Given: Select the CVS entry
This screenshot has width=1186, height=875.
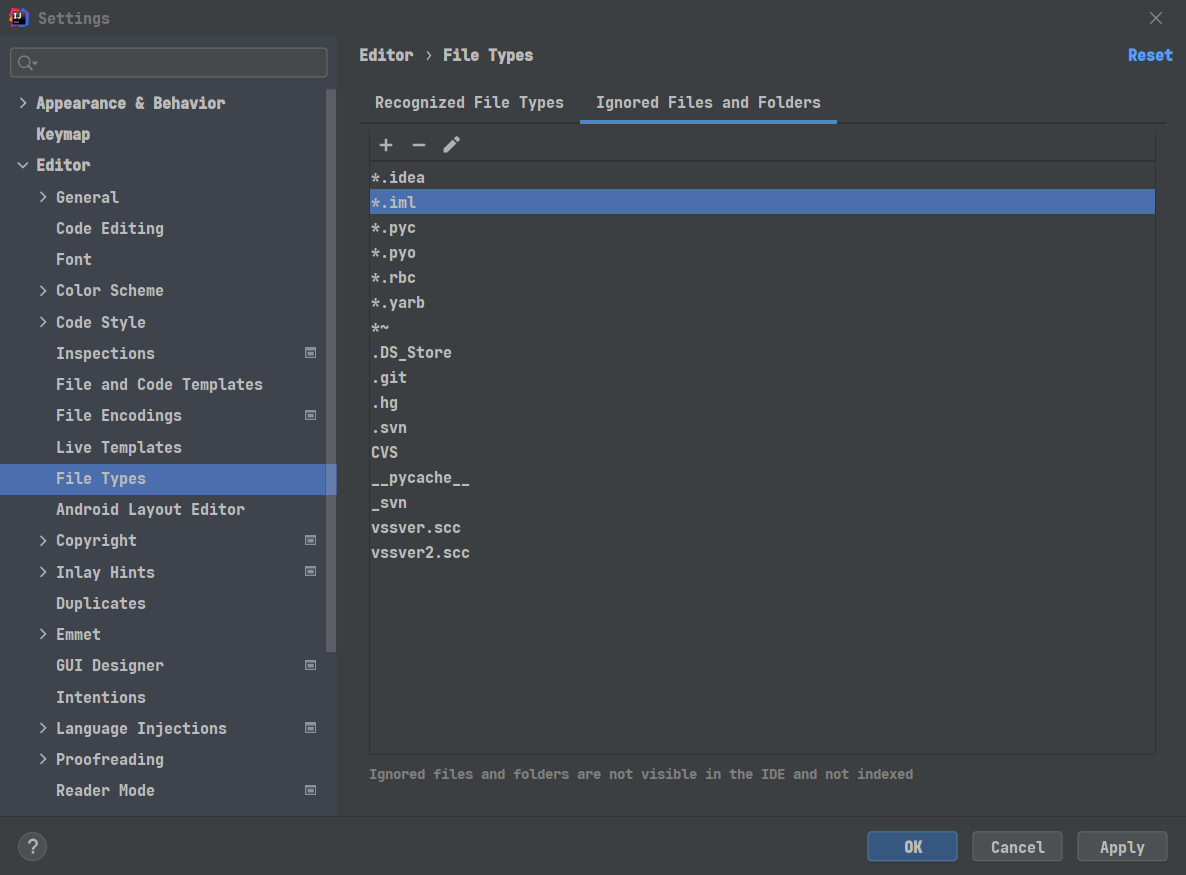Looking at the screenshot, I should [x=762, y=452].
